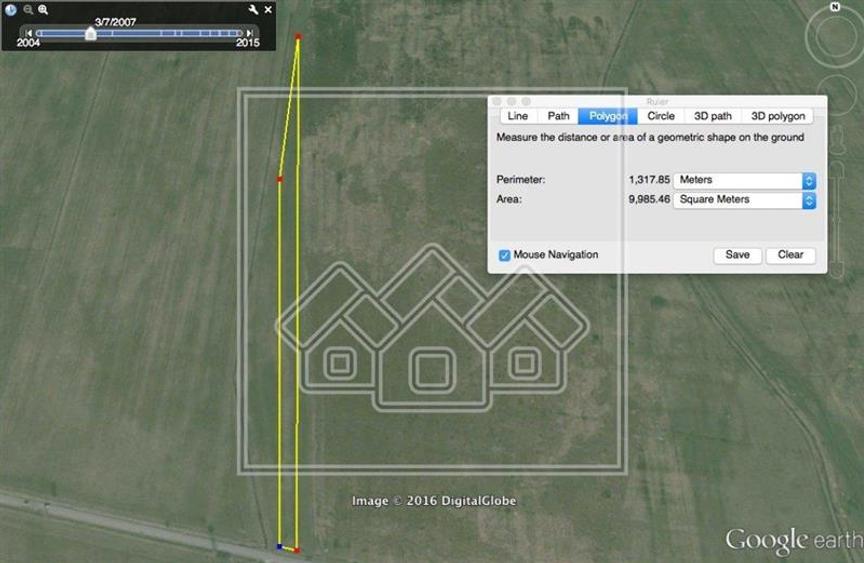Select the Line tab in Ruler
Screen dimensions: 864x563
[x=517, y=116]
